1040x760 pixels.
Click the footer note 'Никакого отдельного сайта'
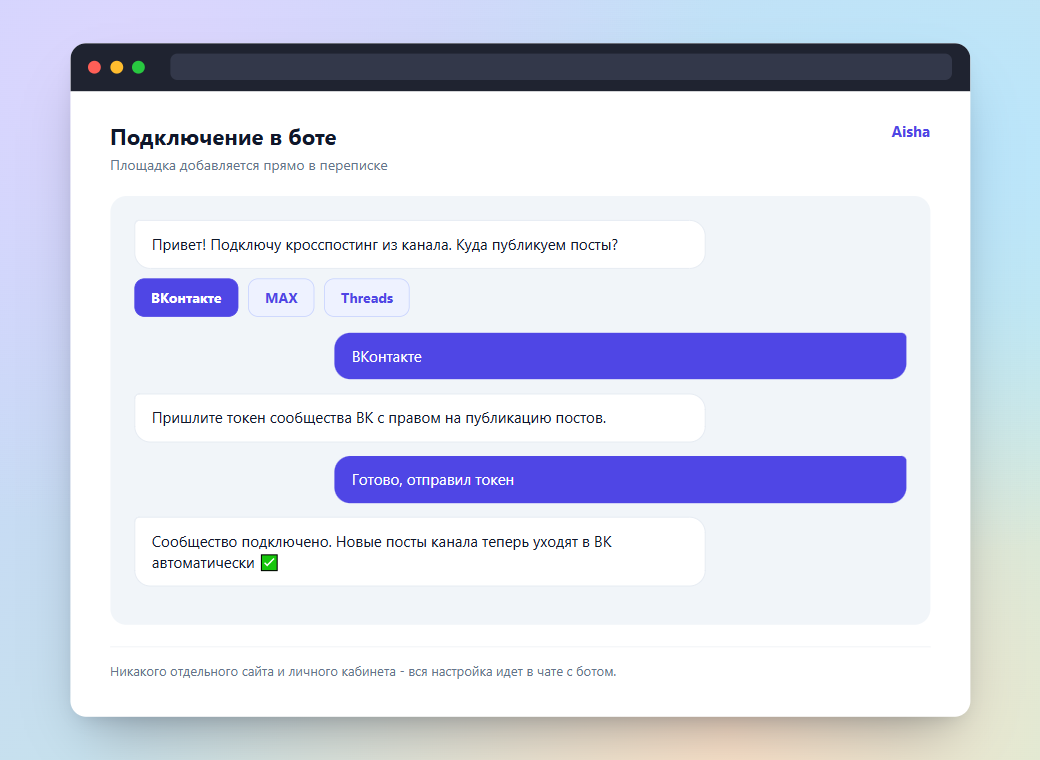coord(363,671)
